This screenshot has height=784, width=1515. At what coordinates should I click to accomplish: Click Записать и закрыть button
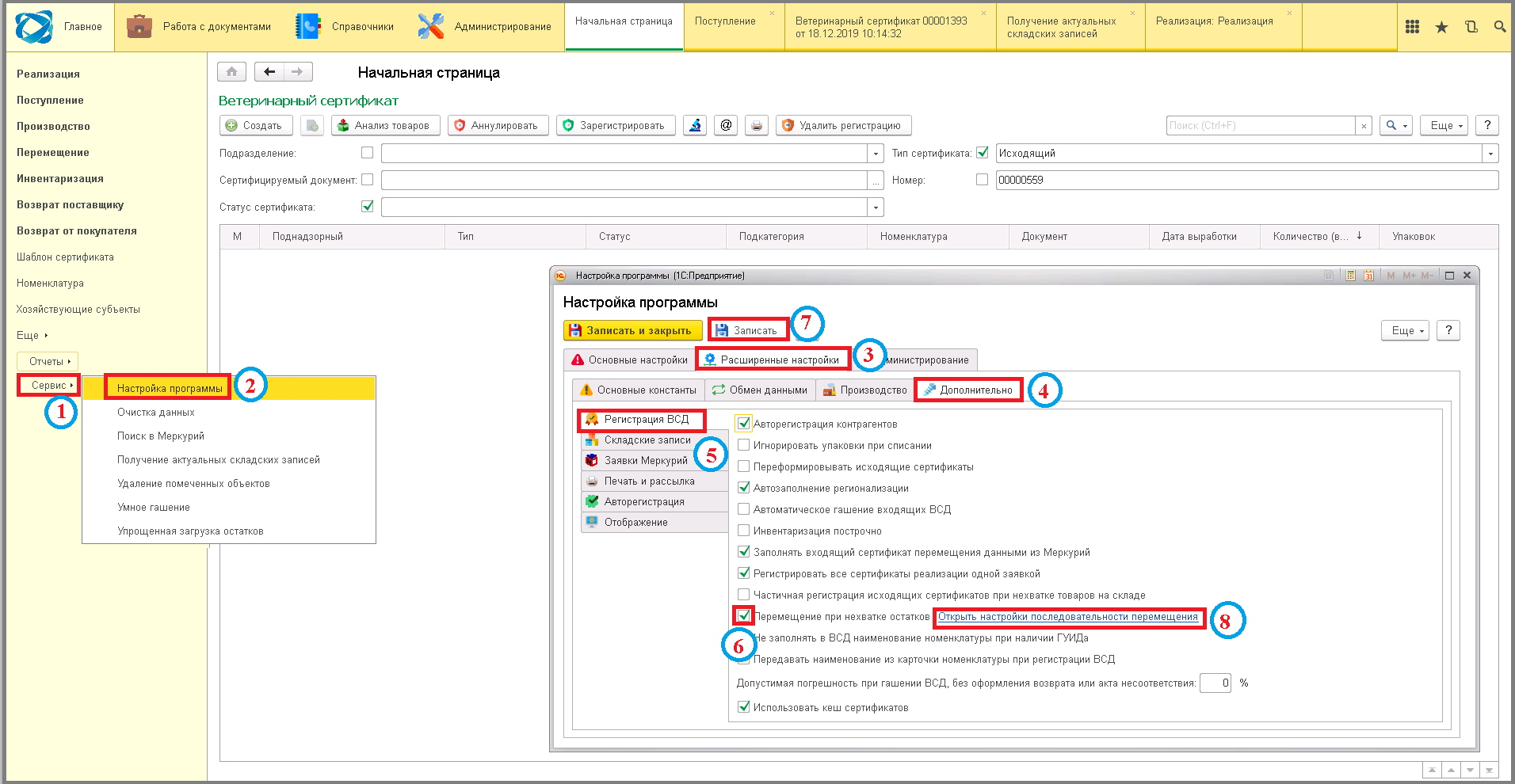(632, 330)
